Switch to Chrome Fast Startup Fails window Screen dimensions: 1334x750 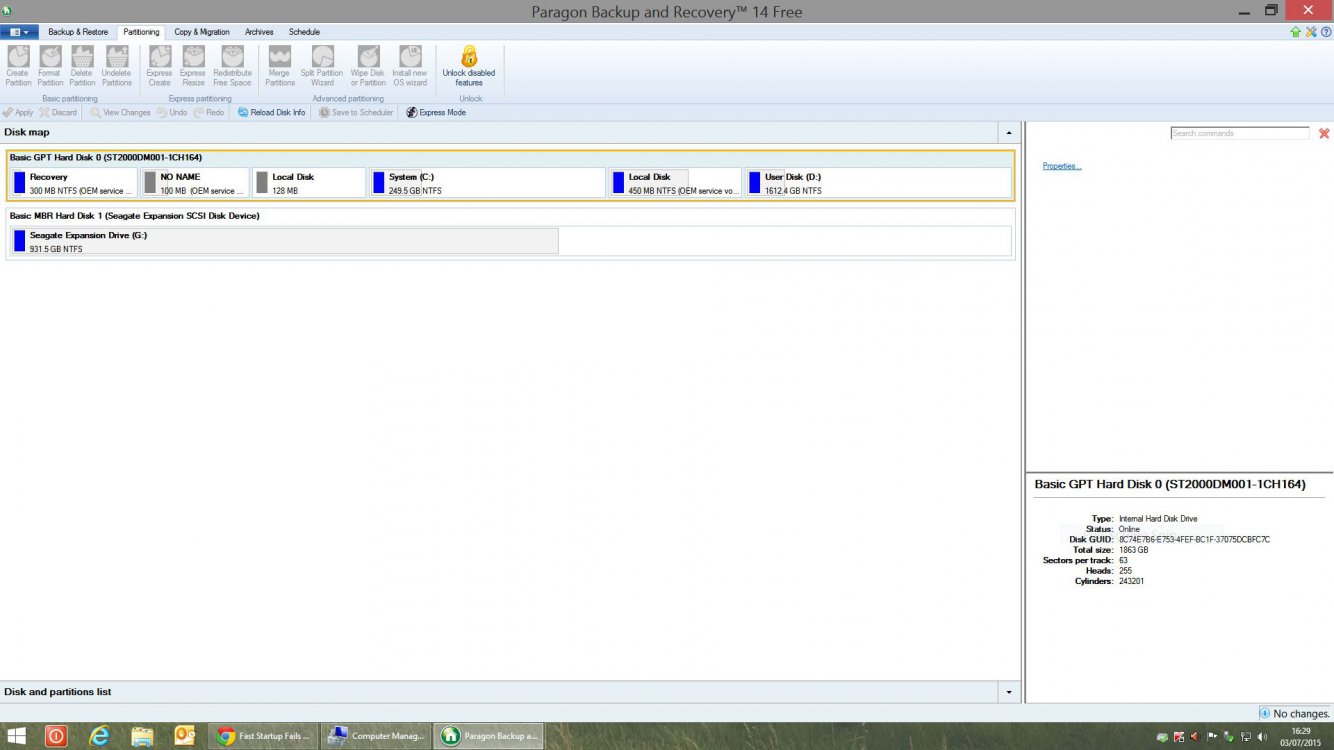point(264,736)
